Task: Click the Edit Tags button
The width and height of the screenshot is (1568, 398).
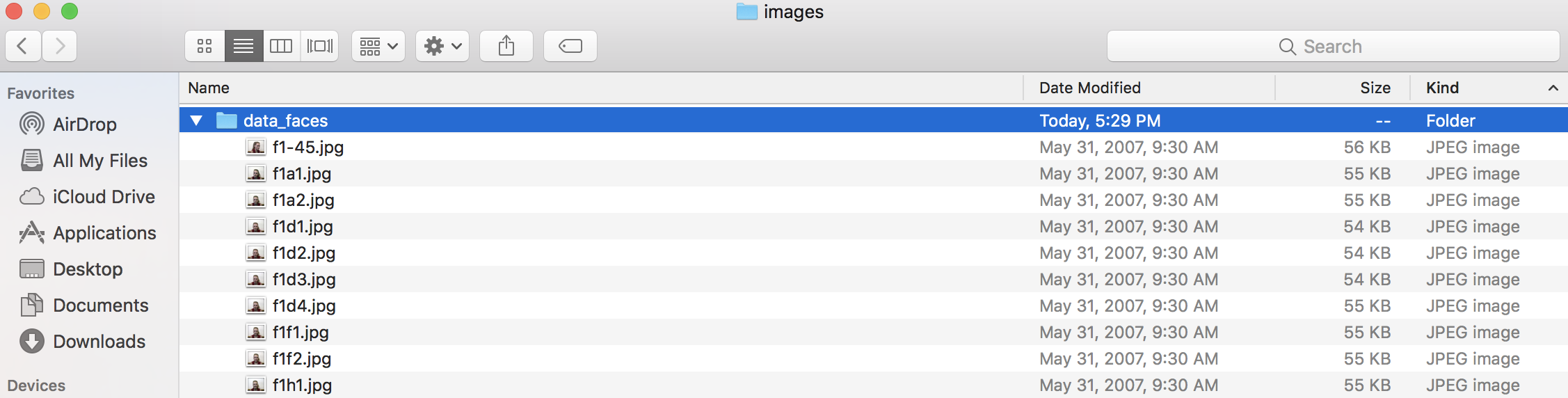Action: (570, 46)
